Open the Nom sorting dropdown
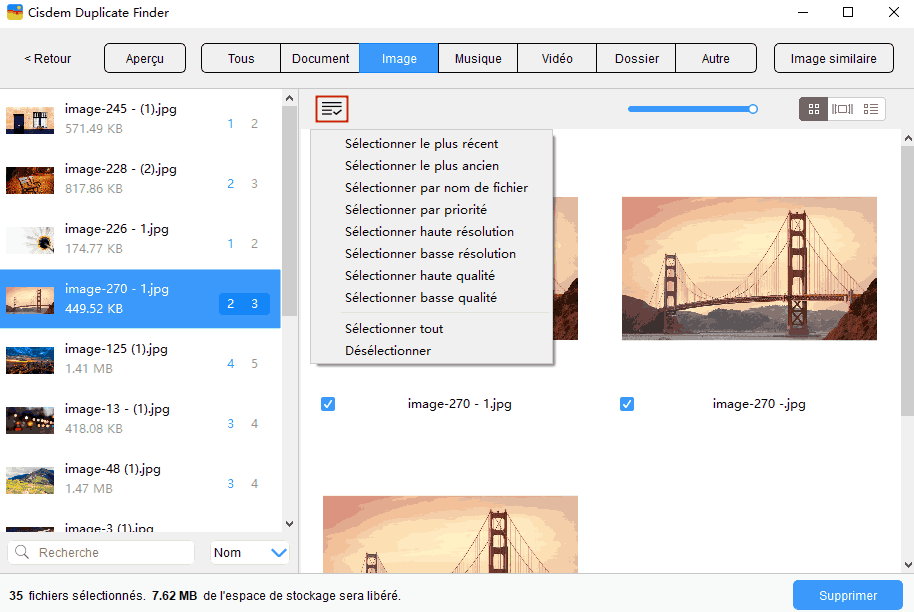The height and width of the screenshot is (612, 914). coord(250,552)
